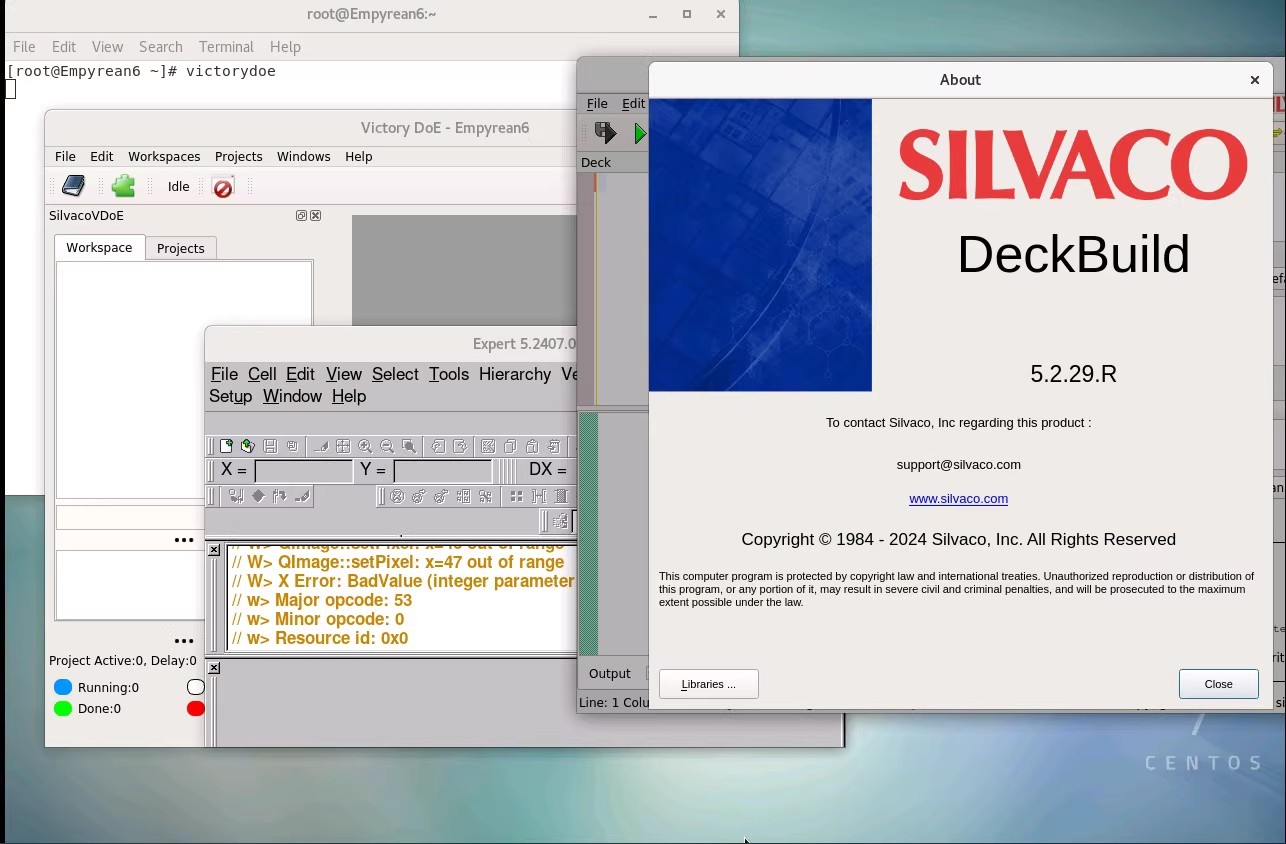
Task: Click the fit-view crosshair grid icon in Expert
Action: coord(343,446)
